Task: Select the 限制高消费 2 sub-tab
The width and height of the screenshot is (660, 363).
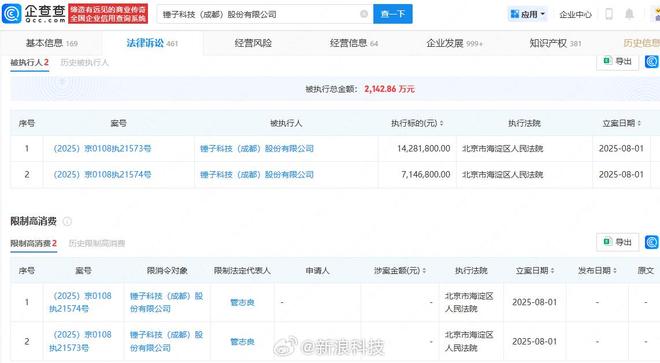Action: click(x=34, y=243)
